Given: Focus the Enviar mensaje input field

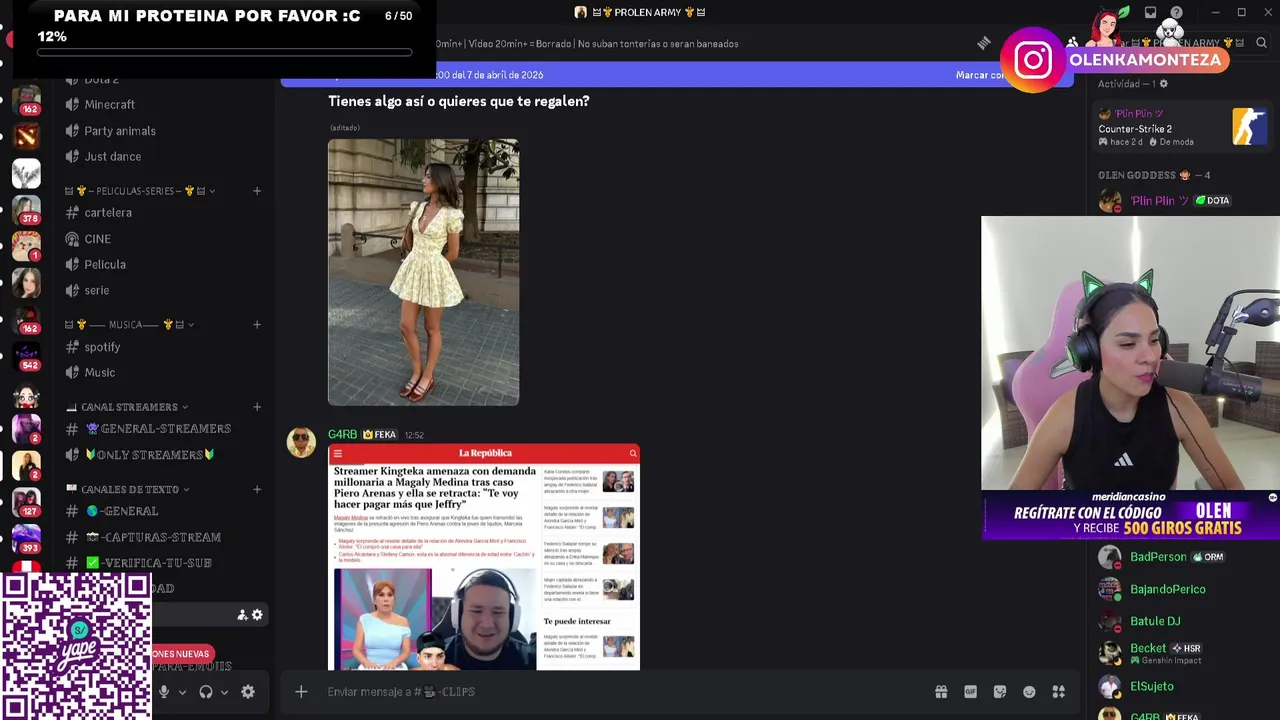Looking at the screenshot, I should [620, 692].
